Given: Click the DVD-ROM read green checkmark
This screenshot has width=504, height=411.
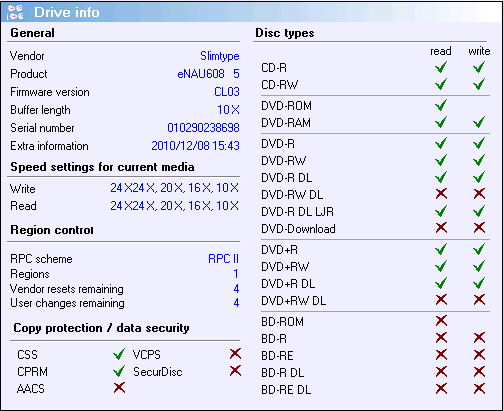Looking at the screenshot, I should tap(441, 106).
